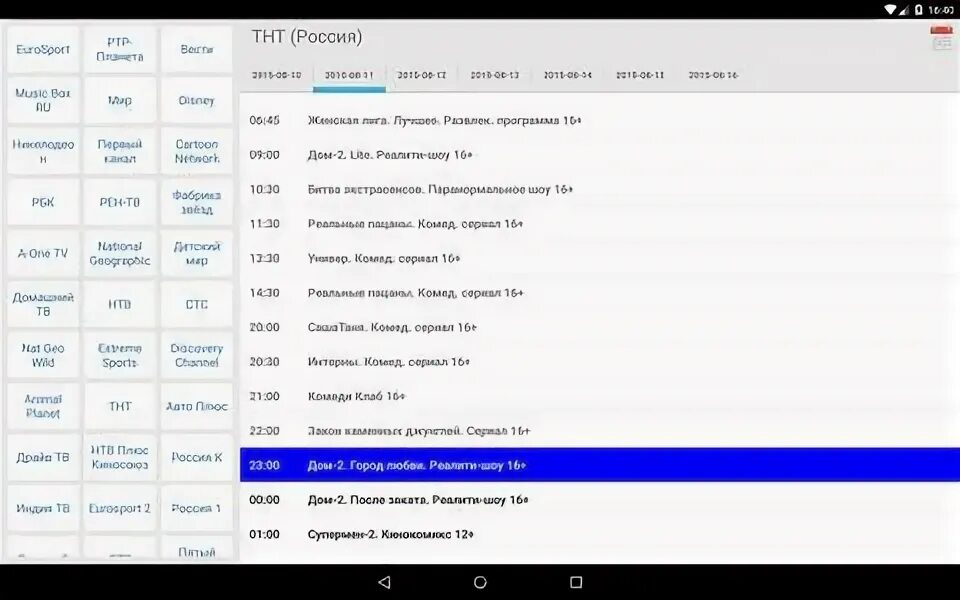Choose the Первый канал tile
Screen dimensions: 960x600
click(x=120, y=151)
